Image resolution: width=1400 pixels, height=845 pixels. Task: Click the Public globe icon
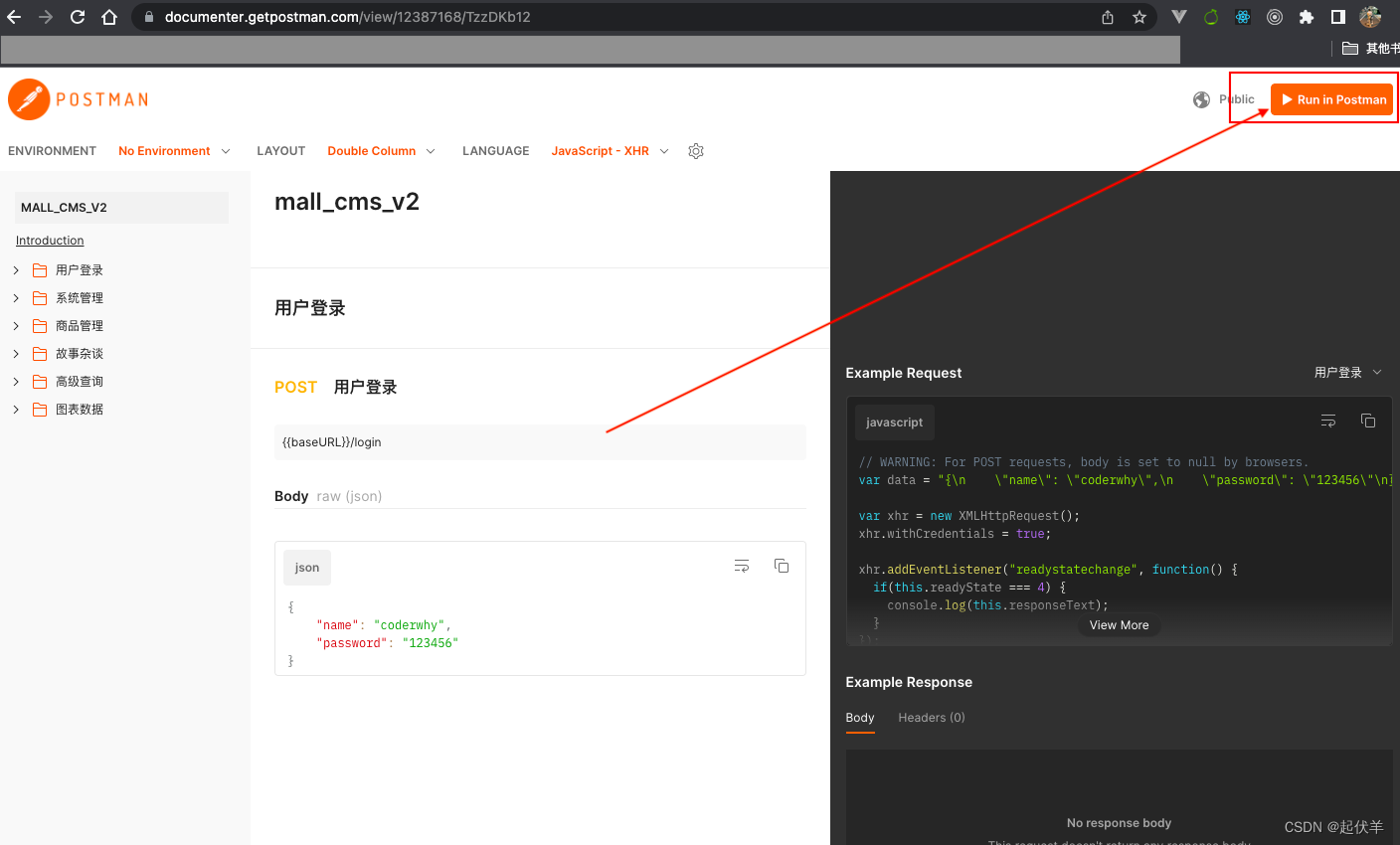click(1201, 99)
